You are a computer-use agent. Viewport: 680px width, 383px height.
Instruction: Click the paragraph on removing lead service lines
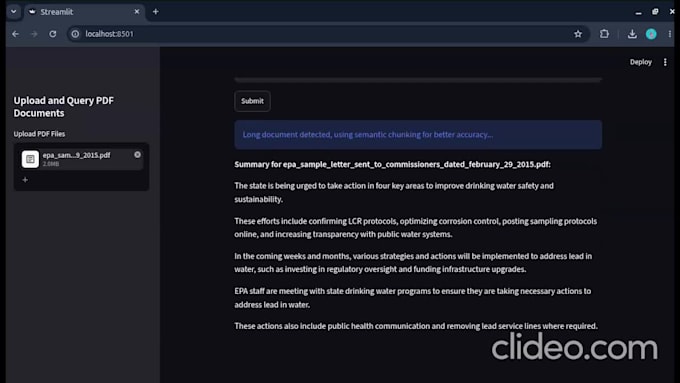[416, 326]
